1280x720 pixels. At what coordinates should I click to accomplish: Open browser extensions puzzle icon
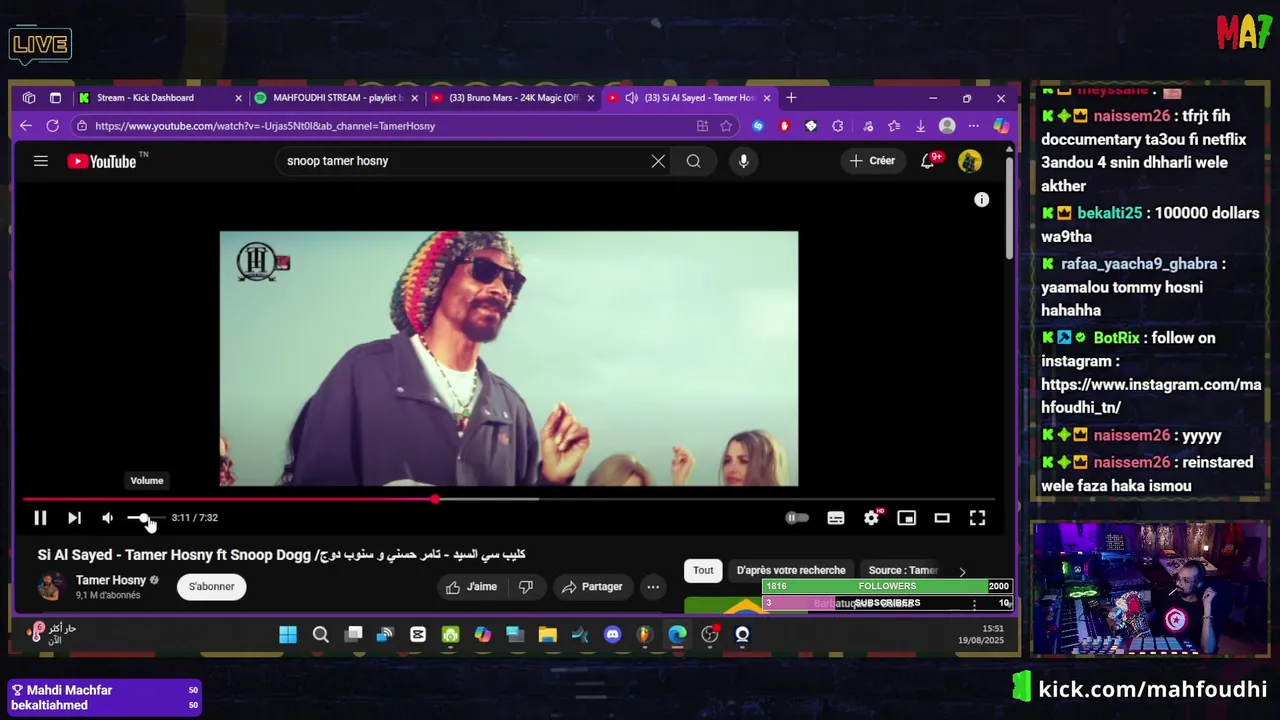pyautogui.click(x=838, y=126)
